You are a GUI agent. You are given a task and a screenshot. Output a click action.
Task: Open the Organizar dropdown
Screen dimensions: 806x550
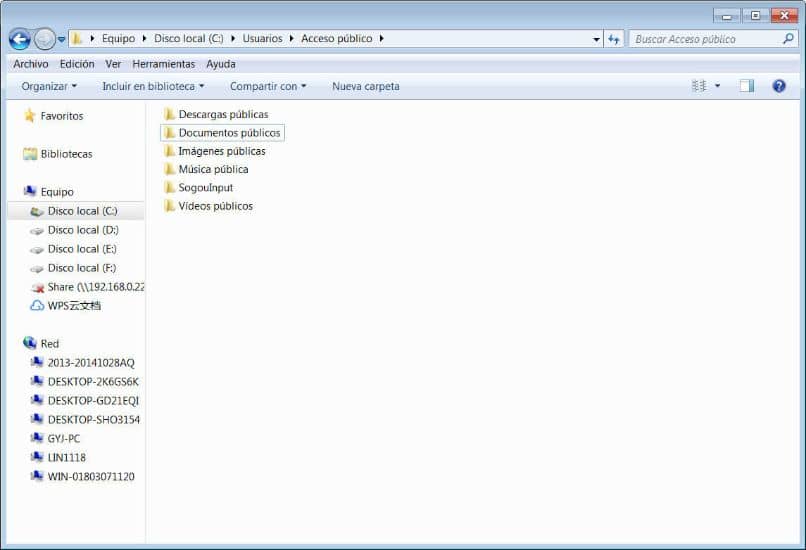click(x=49, y=86)
